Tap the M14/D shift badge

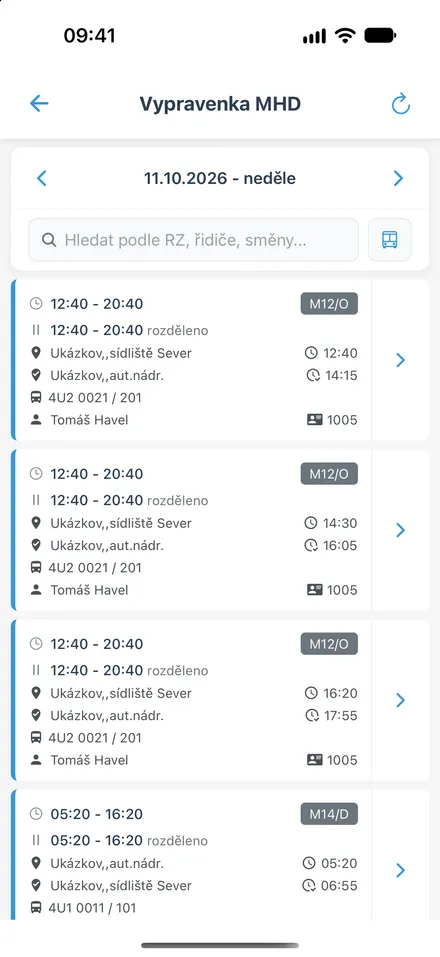point(329,814)
